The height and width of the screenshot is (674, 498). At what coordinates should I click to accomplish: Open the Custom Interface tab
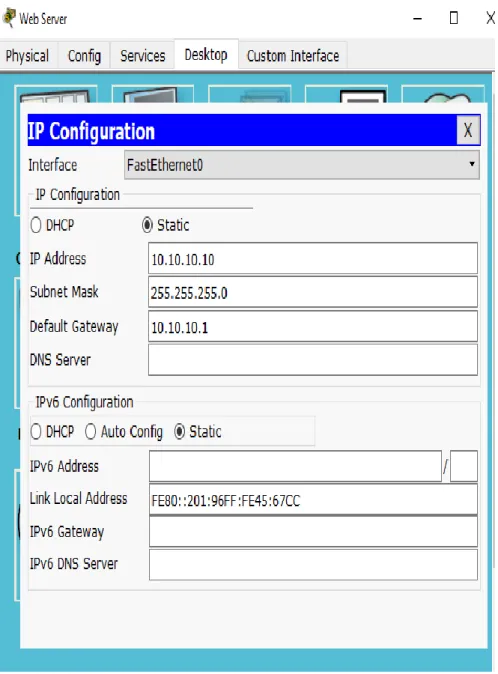pyautogui.click(x=293, y=56)
